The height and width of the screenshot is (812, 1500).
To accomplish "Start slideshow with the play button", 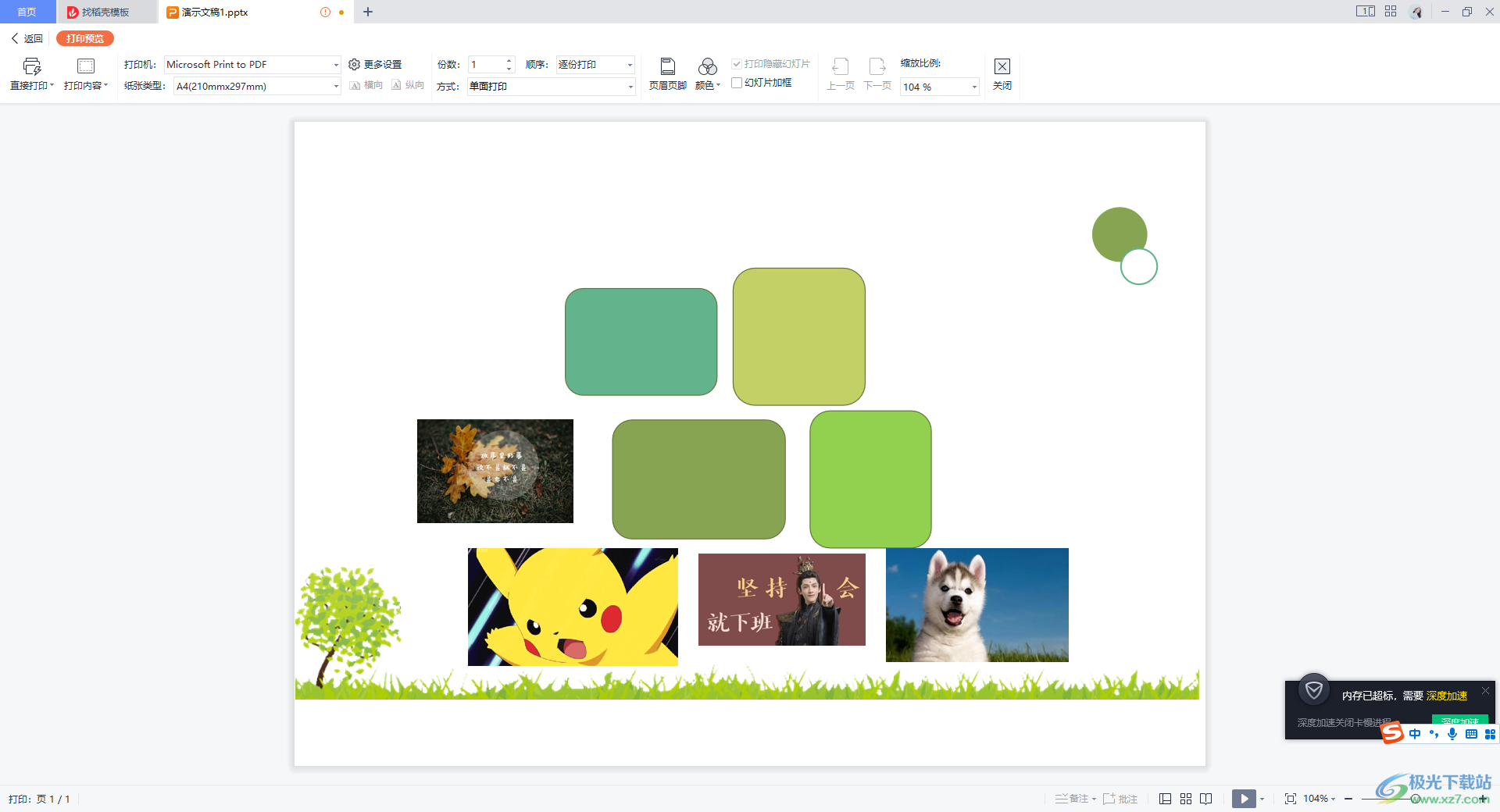I will (x=1244, y=799).
